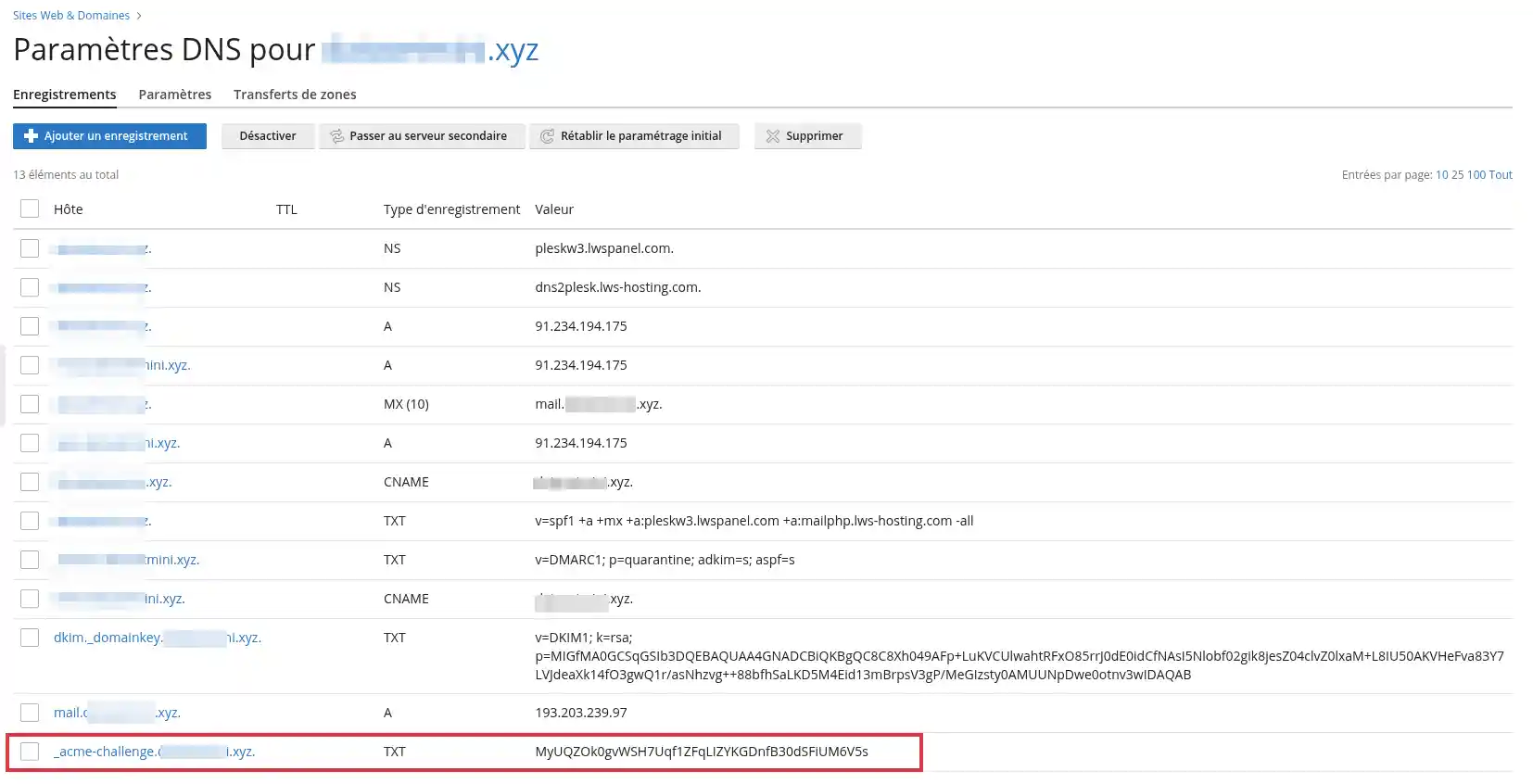This screenshot has width=1533, height=784.
Task: Click the swap icon for Passer au serveur secondaire
Action: [x=336, y=136]
